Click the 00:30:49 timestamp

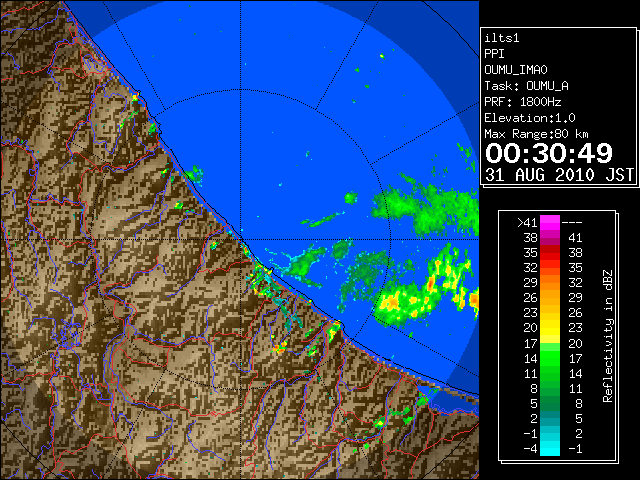549,153
